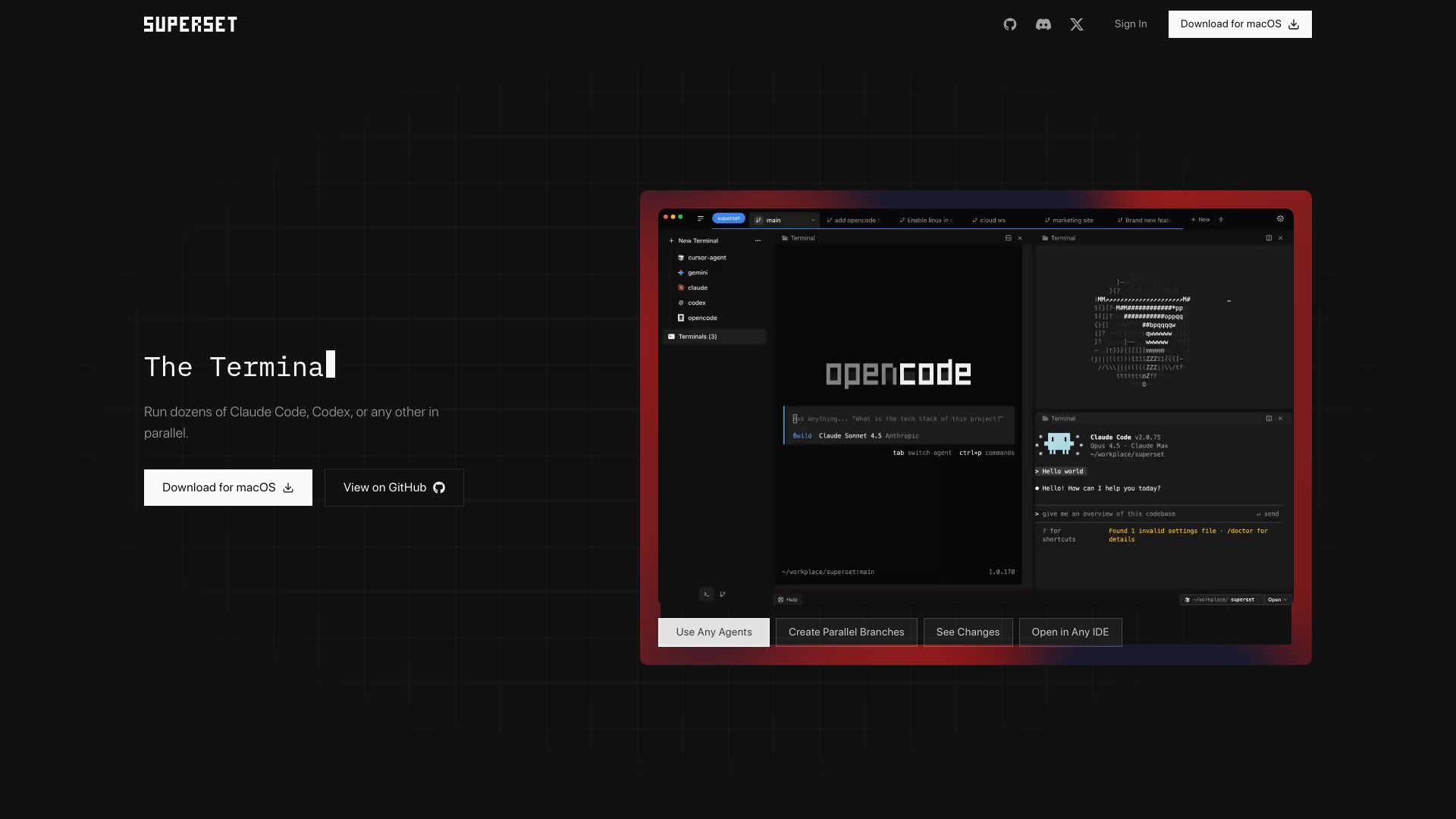This screenshot has width=1456, height=819.
Task: Click the git branch icon at sidebar bottom
Action: 722,595
